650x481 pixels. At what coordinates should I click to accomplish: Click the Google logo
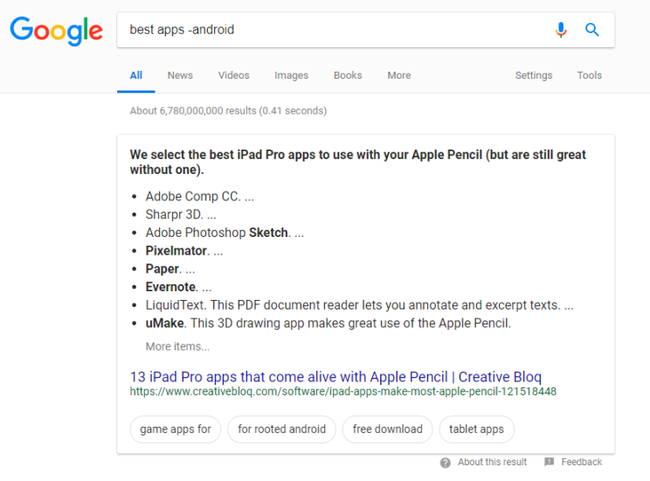(56, 31)
